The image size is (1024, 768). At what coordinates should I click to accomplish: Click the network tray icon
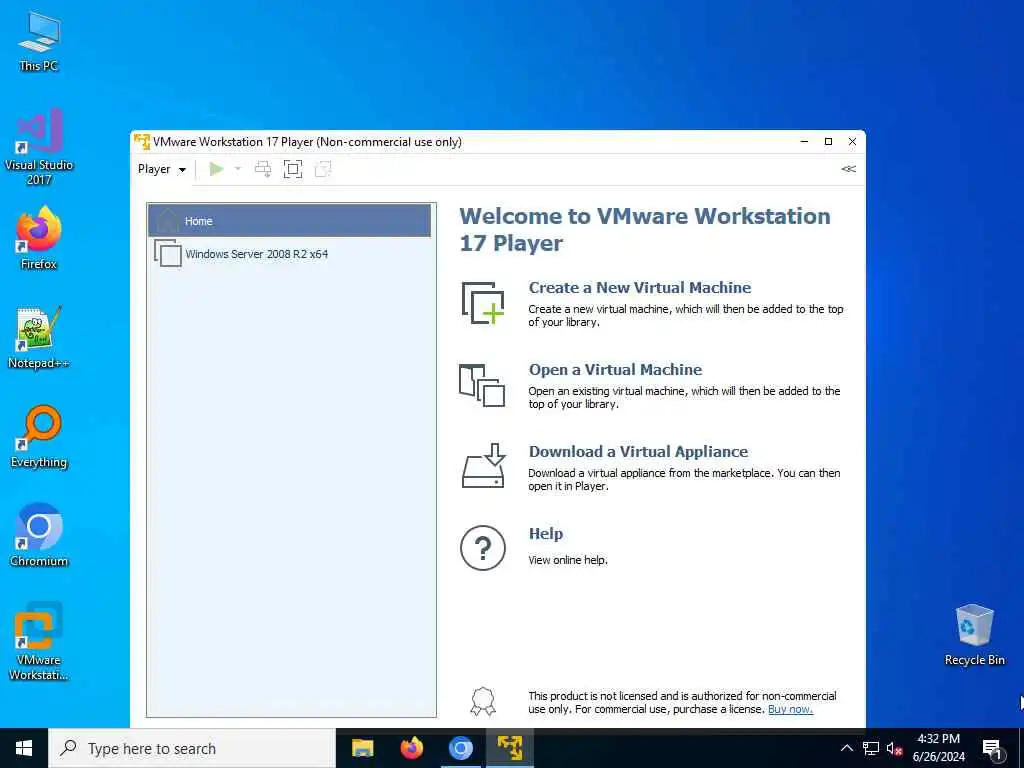pos(871,748)
